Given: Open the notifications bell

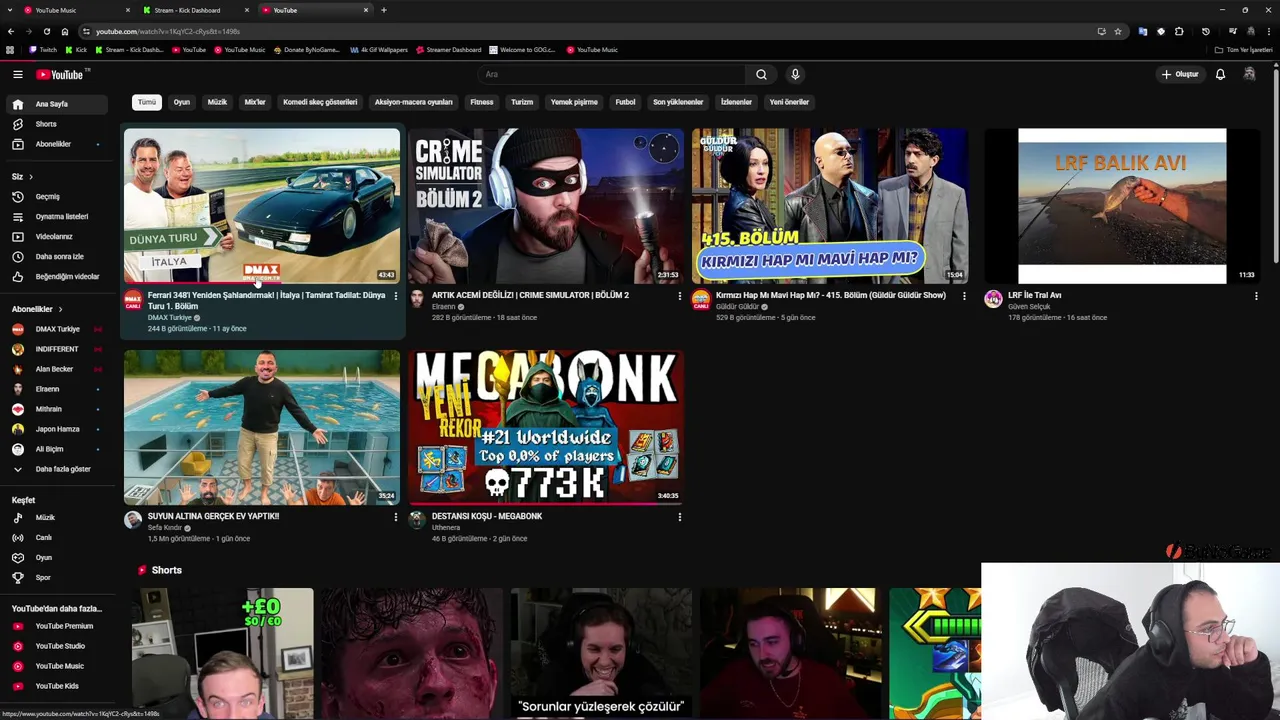Looking at the screenshot, I should tap(1220, 74).
